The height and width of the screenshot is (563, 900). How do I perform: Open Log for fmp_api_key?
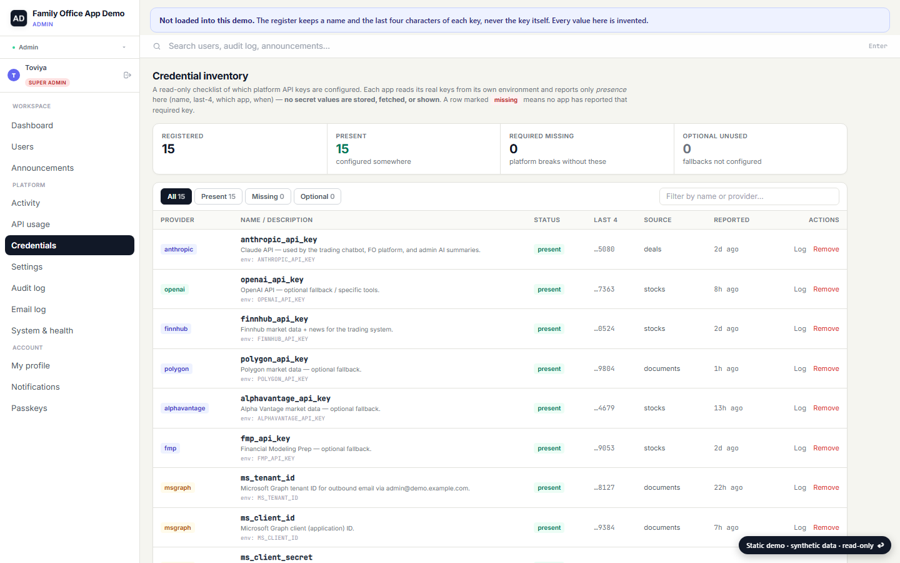[800, 448]
